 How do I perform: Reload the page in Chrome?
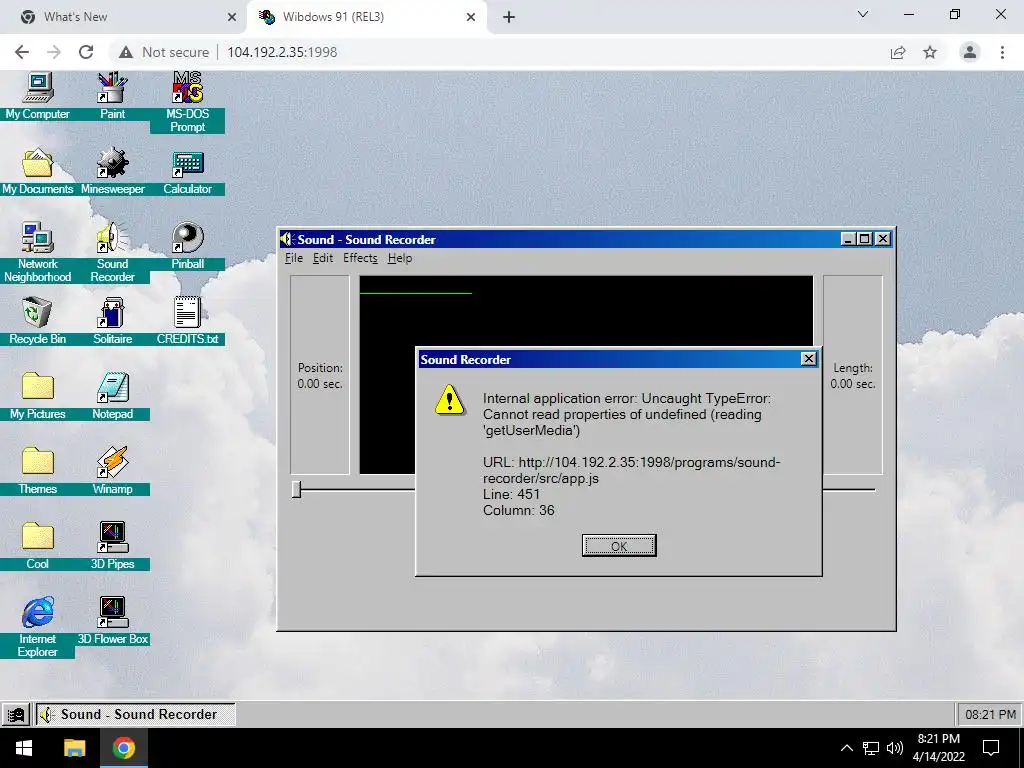point(86,52)
